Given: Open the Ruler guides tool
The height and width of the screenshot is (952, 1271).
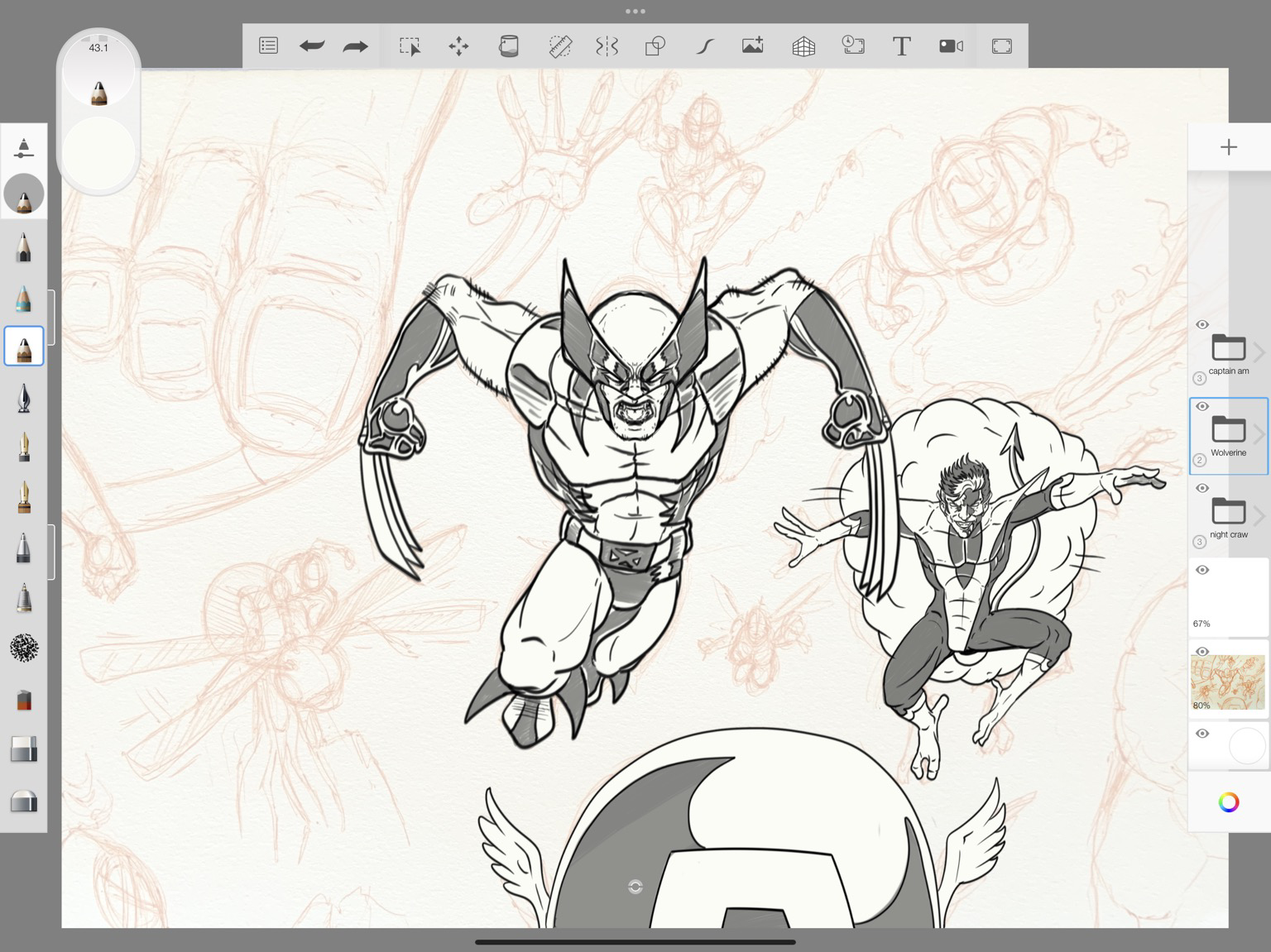Looking at the screenshot, I should tap(560, 46).
